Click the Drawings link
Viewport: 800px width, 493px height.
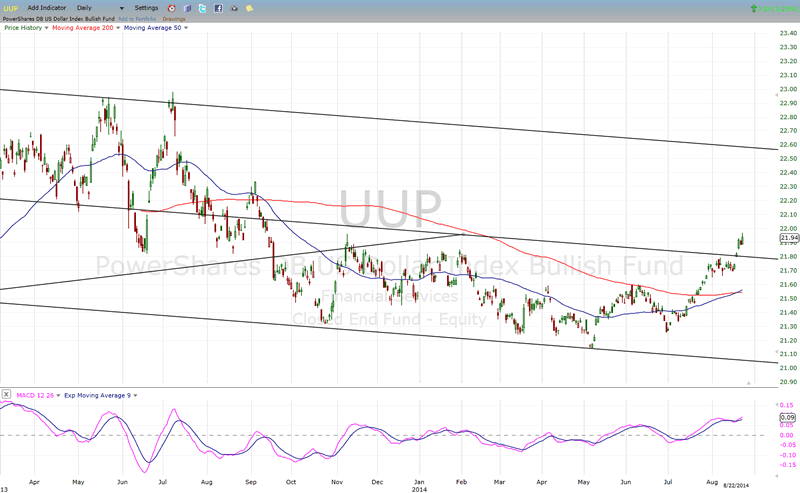pyautogui.click(x=175, y=17)
